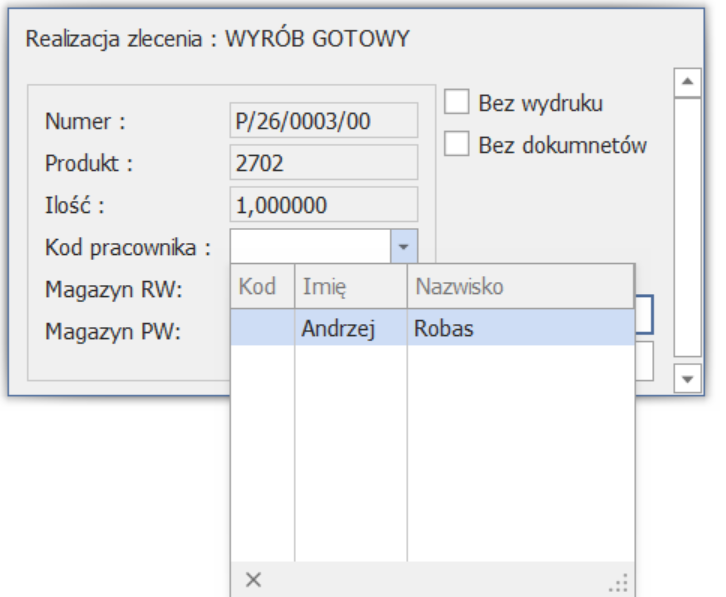
Task: Enable the Bez wydruku checkbox
Action: [x=457, y=102]
